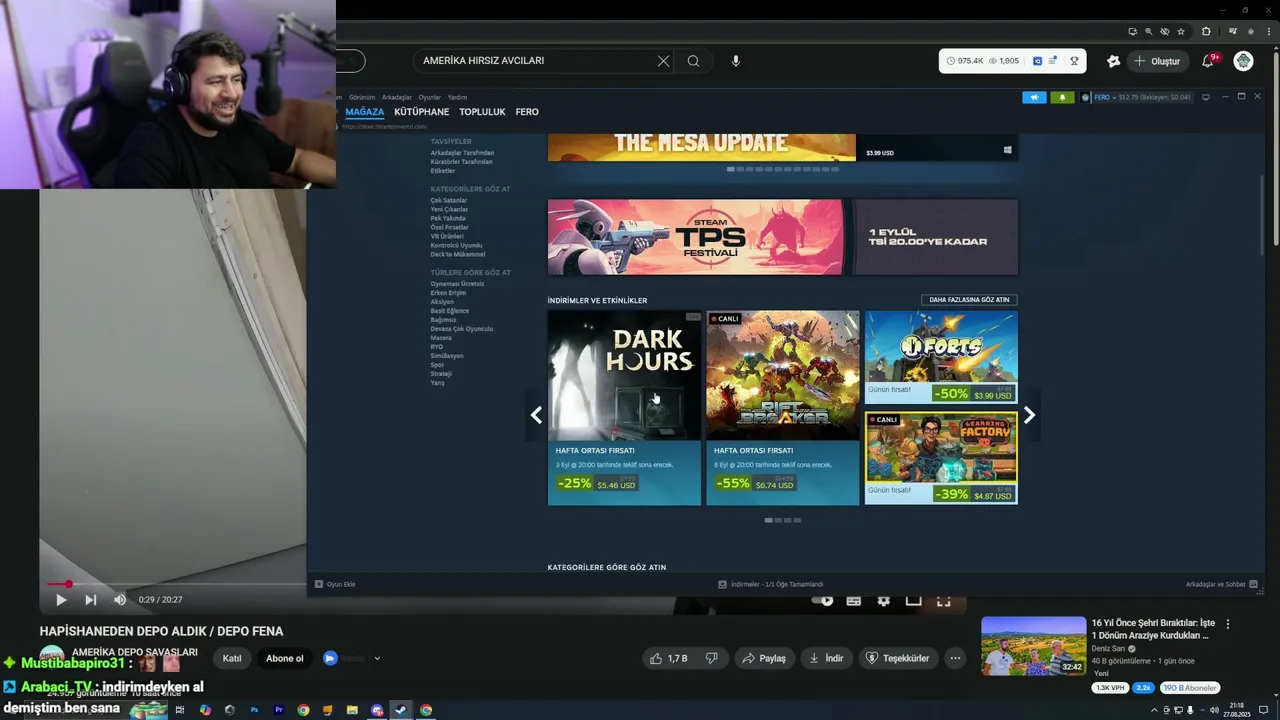The width and height of the screenshot is (1280, 720).
Task: Click the Teşekkürler thanks button
Action: (898, 658)
